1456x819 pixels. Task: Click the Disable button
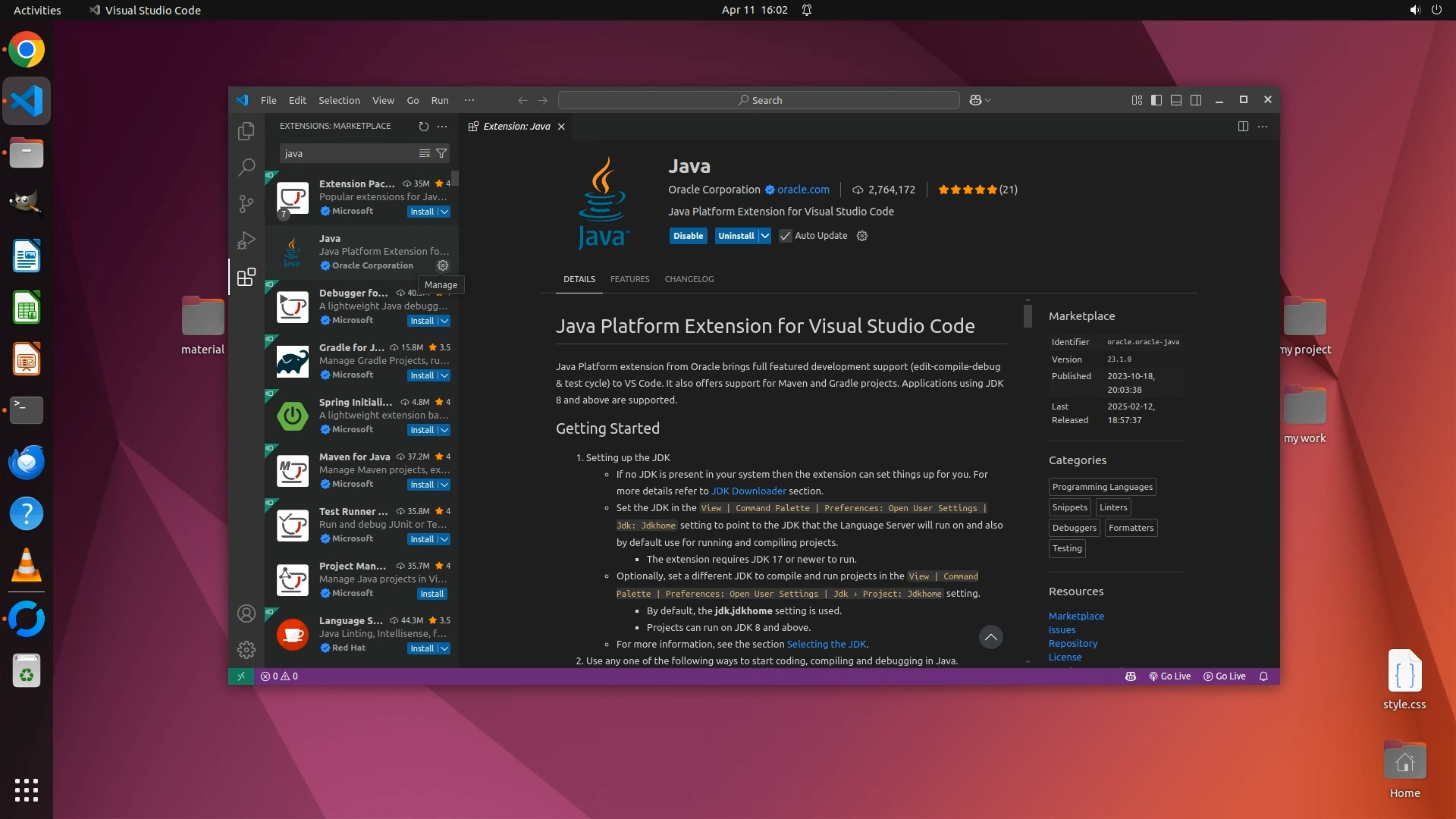[x=688, y=236]
